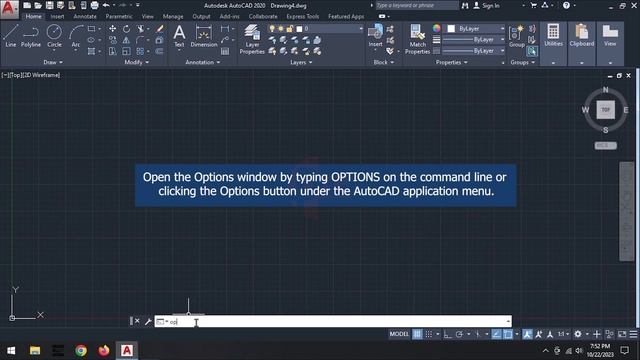The width and height of the screenshot is (640, 360).
Task: Use Match Properties tool
Action: [x=417, y=39]
